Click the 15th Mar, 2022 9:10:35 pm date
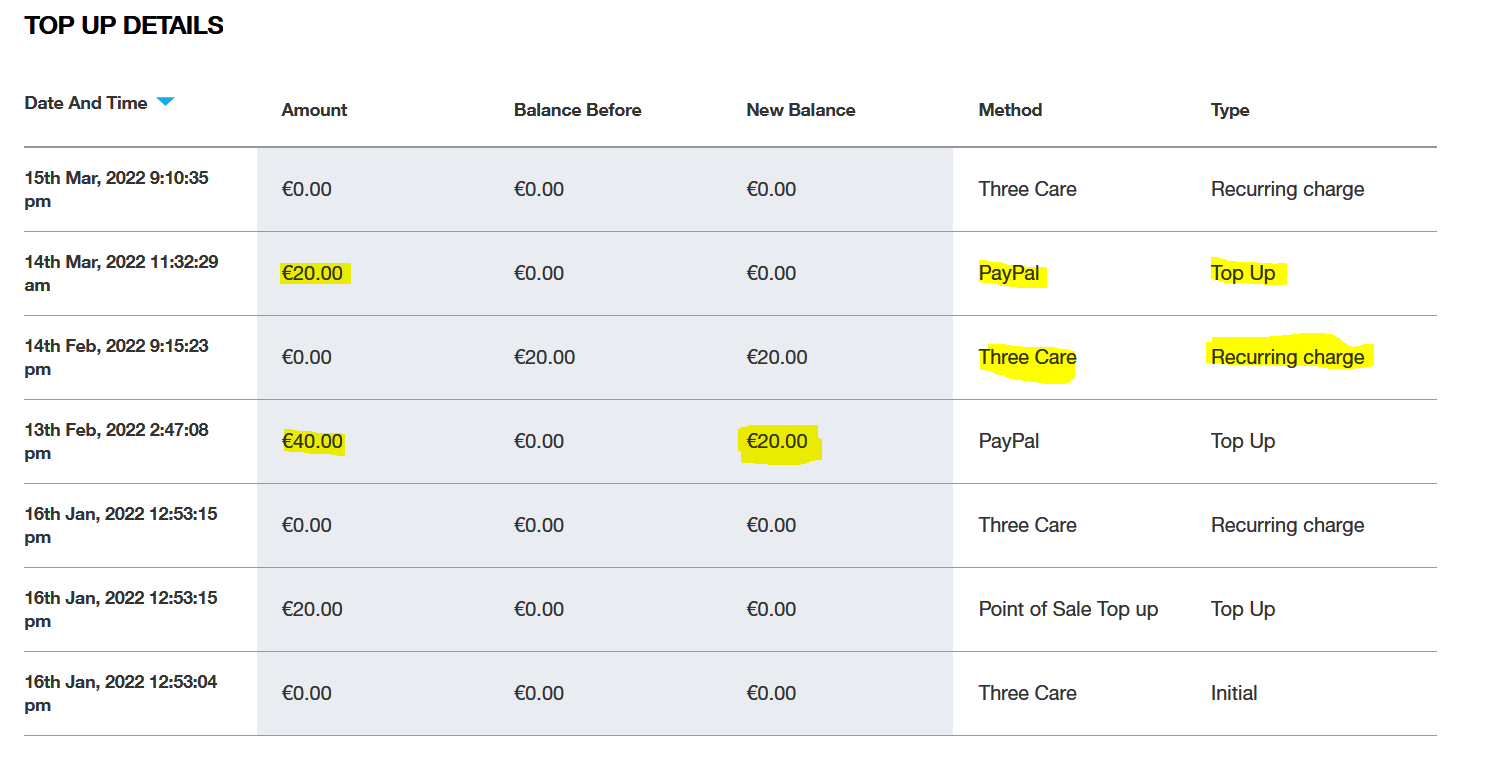The height and width of the screenshot is (761, 1489). tap(116, 189)
